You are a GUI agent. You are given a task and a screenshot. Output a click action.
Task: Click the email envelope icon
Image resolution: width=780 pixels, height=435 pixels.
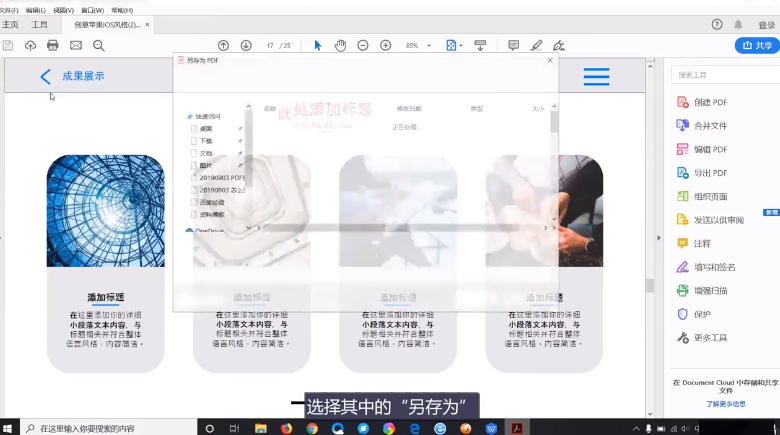(76, 46)
